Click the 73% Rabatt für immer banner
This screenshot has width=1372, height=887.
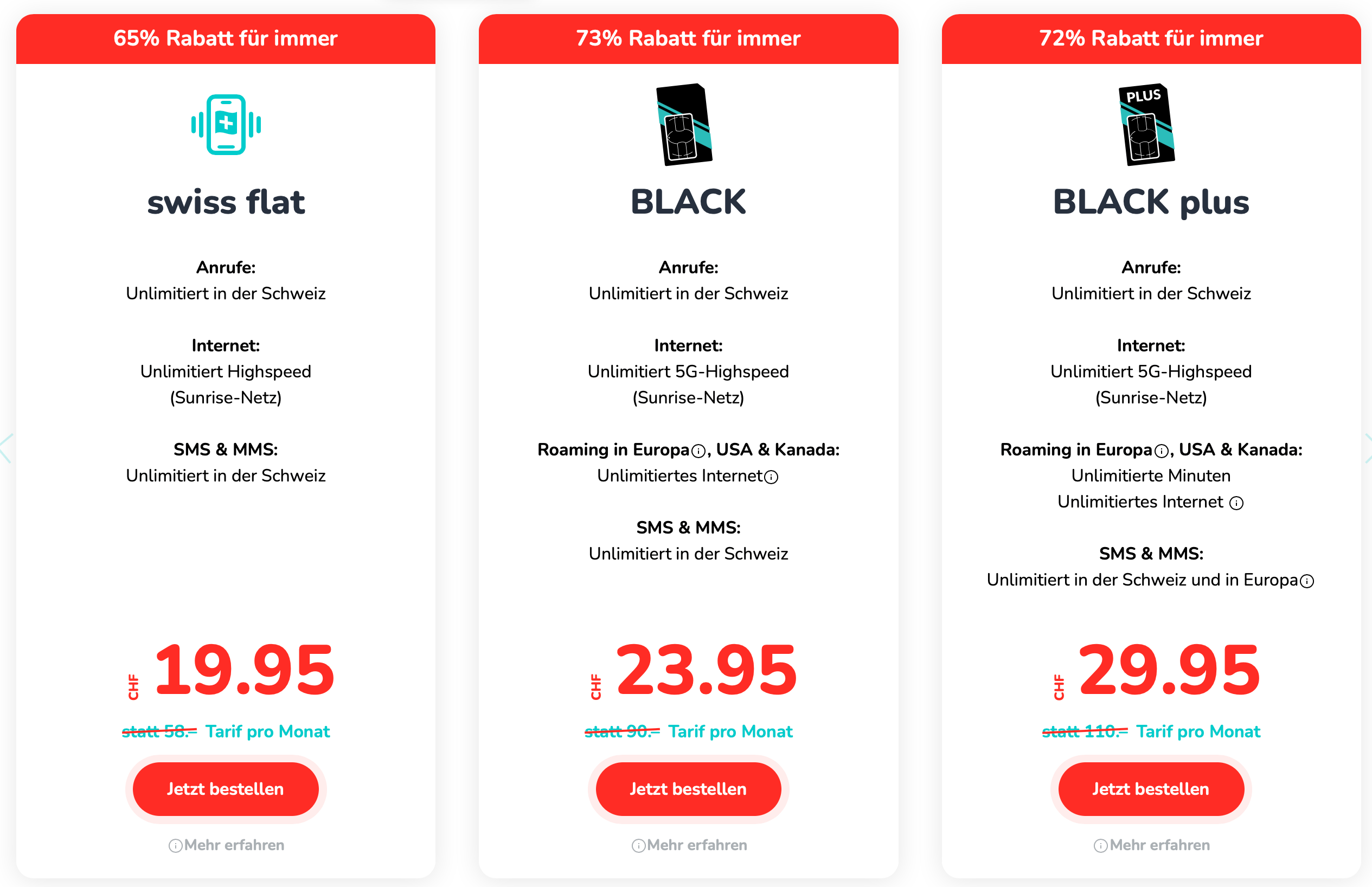688,38
